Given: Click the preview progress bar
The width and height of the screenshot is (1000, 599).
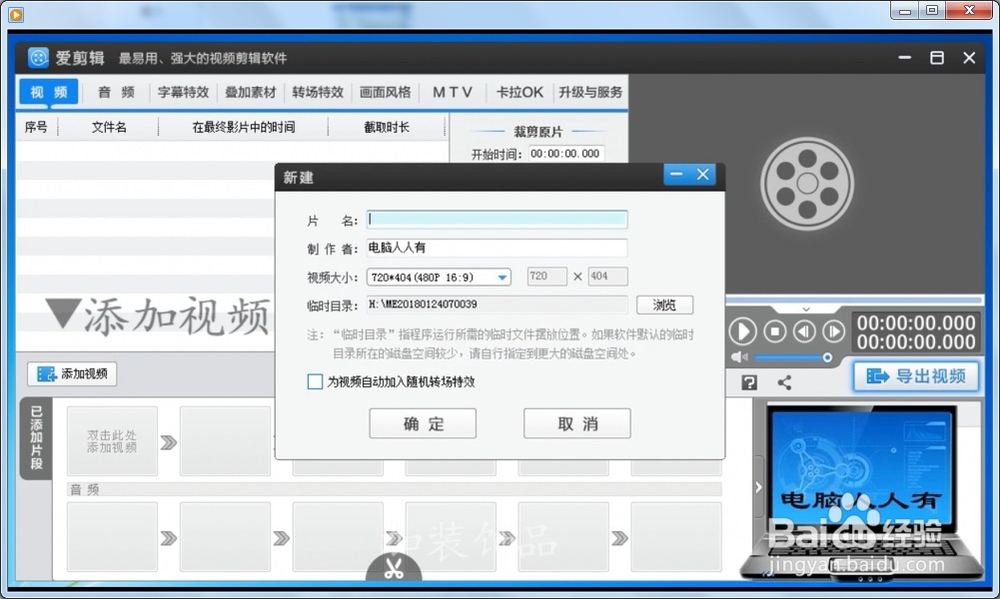Looking at the screenshot, I should coord(855,299).
